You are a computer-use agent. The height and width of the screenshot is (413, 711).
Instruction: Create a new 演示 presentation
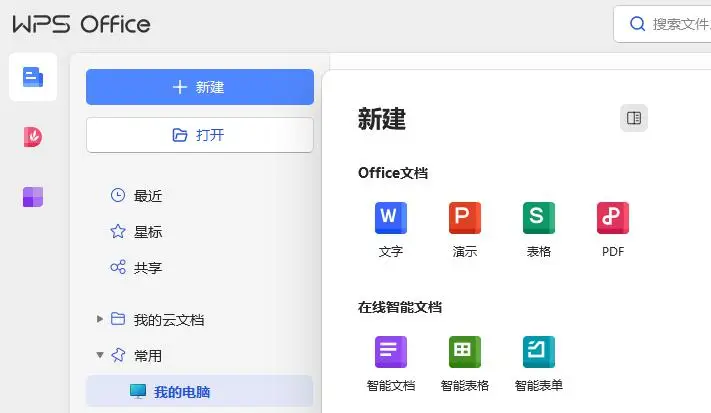pyautogui.click(x=465, y=230)
